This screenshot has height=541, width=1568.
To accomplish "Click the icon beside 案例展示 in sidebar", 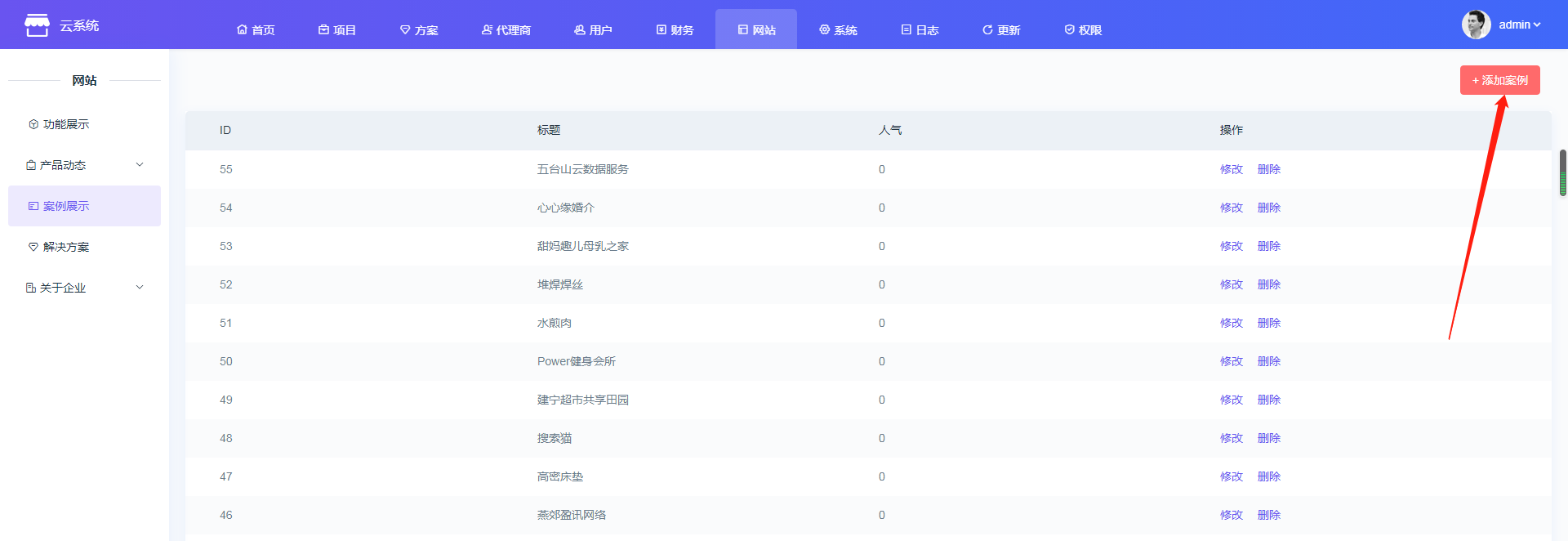I will pos(33,206).
